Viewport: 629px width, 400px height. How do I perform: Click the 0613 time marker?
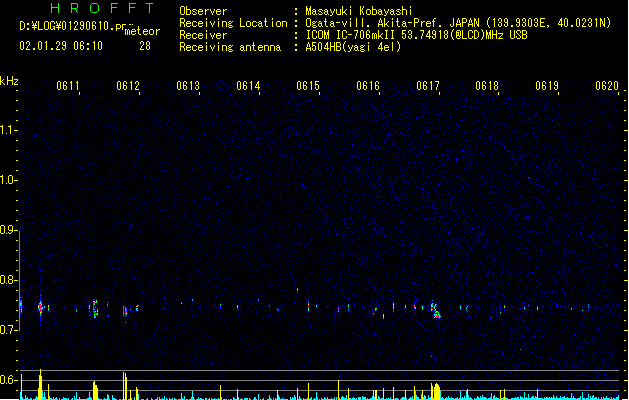point(188,86)
